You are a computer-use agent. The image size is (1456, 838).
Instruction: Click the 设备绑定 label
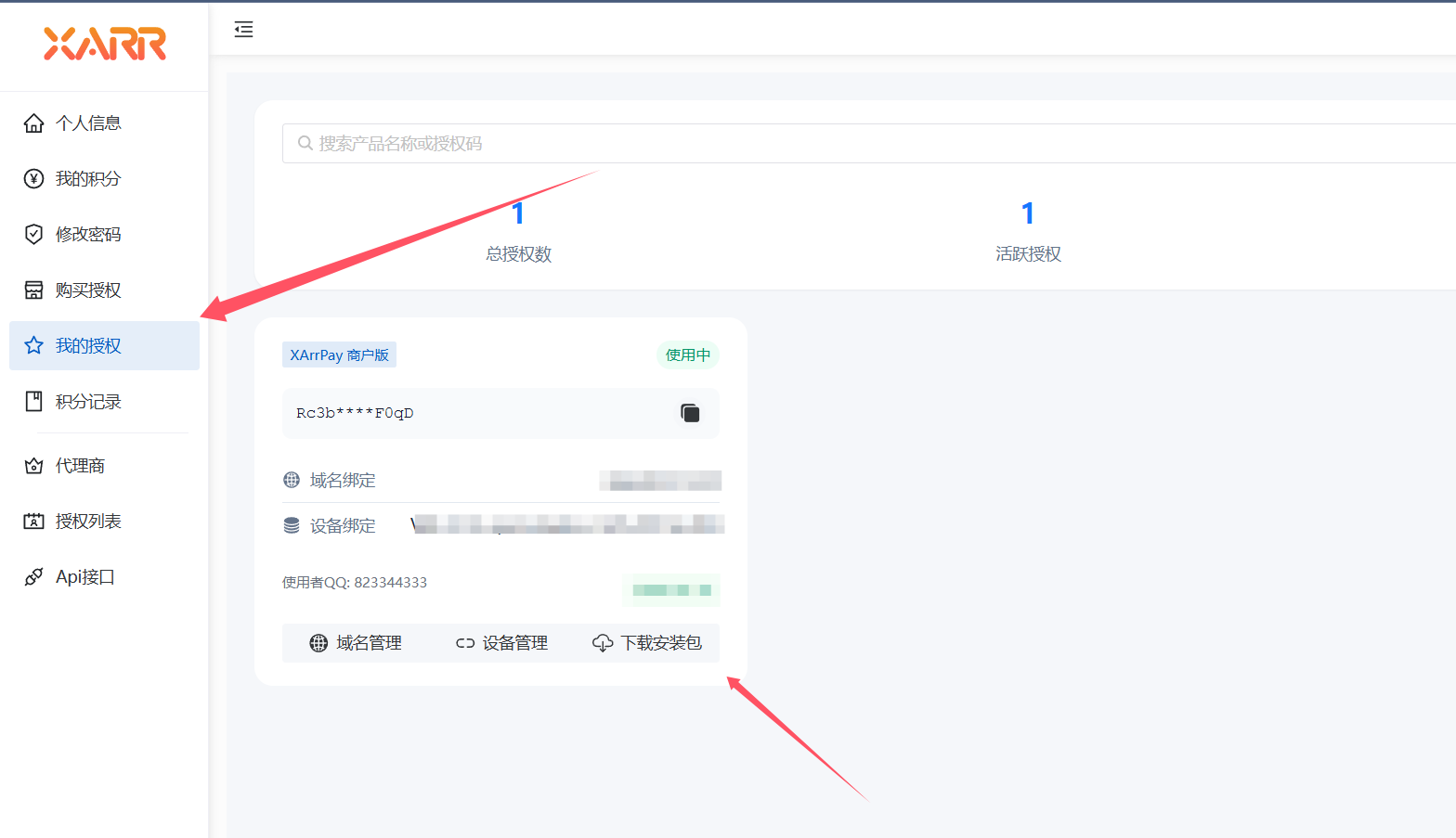(343, 525)
